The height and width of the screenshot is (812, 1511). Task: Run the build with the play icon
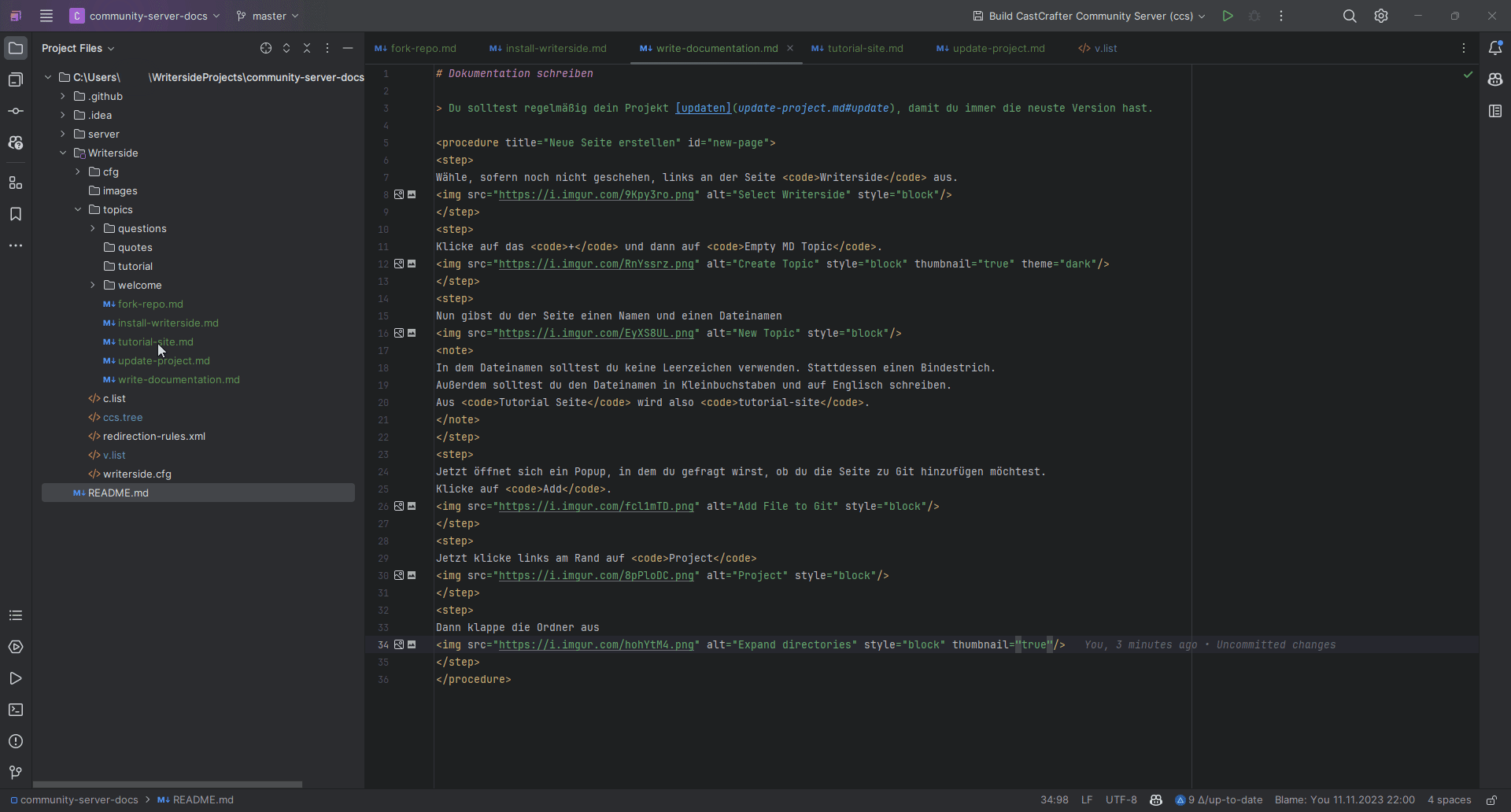[1227, 16]
